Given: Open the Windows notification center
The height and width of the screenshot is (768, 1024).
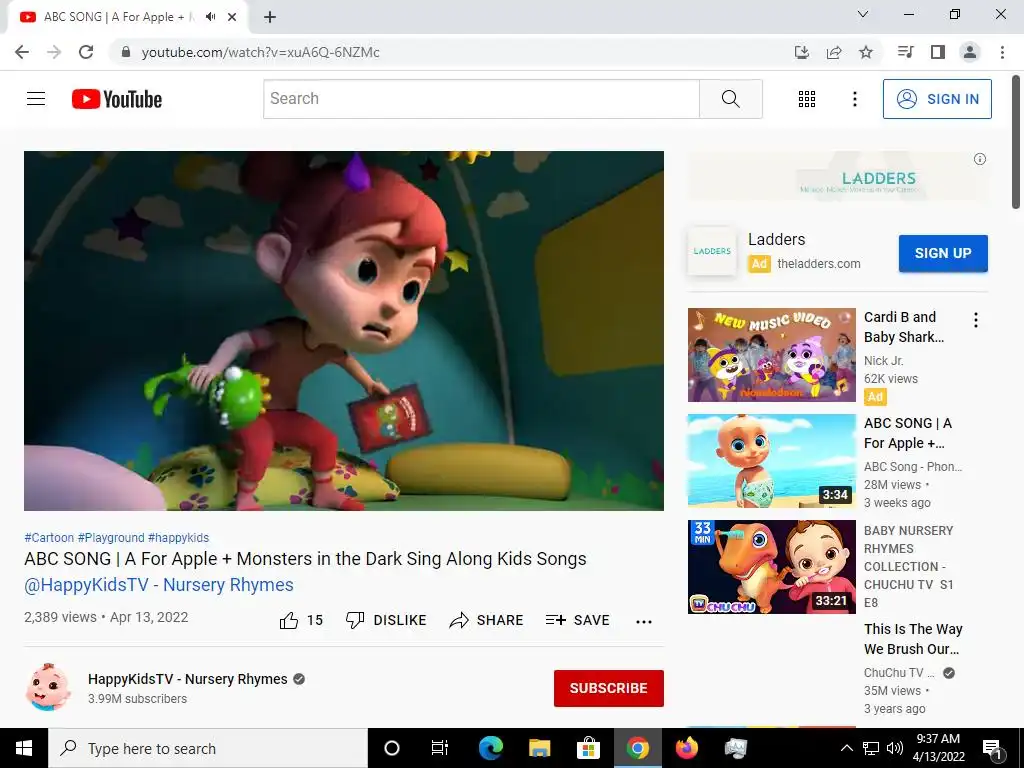Looking at the screenshot, I should [x=993, y=749].
